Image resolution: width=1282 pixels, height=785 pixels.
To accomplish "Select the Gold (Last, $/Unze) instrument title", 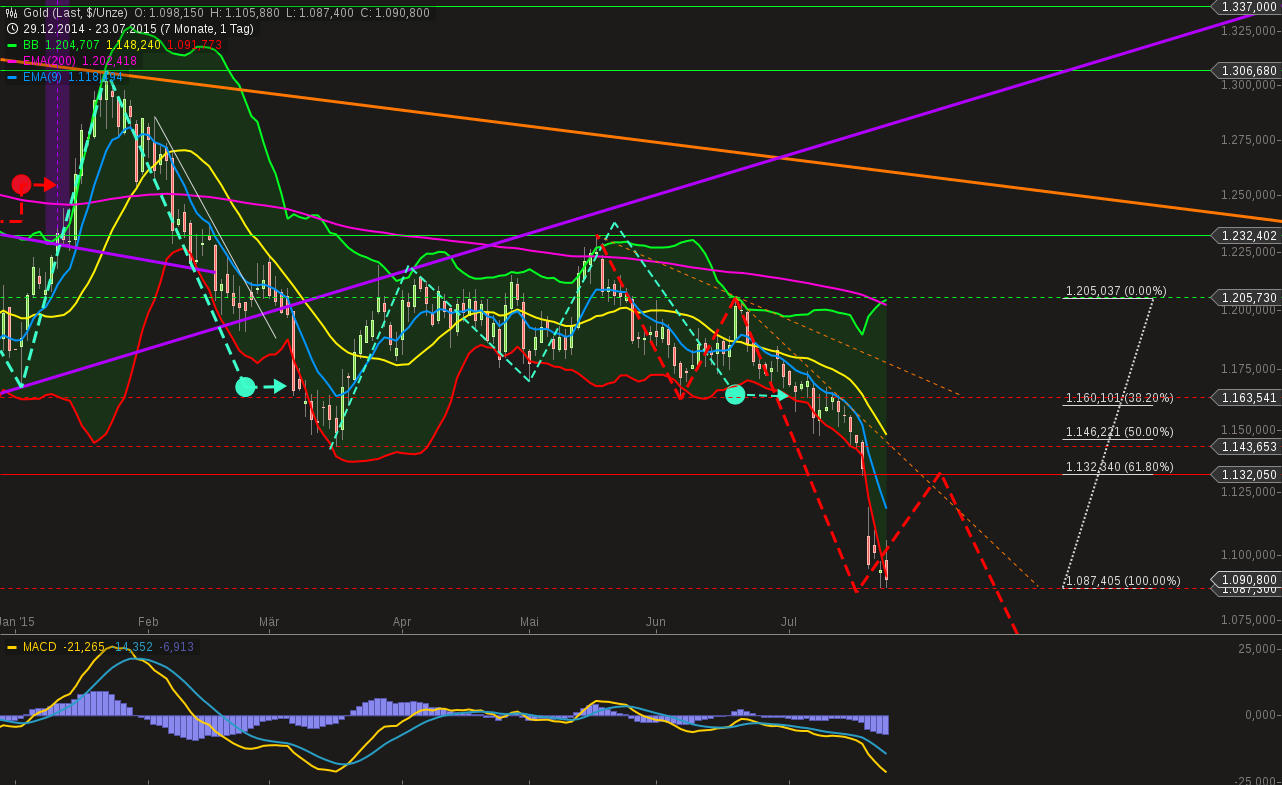I will (x=76, y=13).
